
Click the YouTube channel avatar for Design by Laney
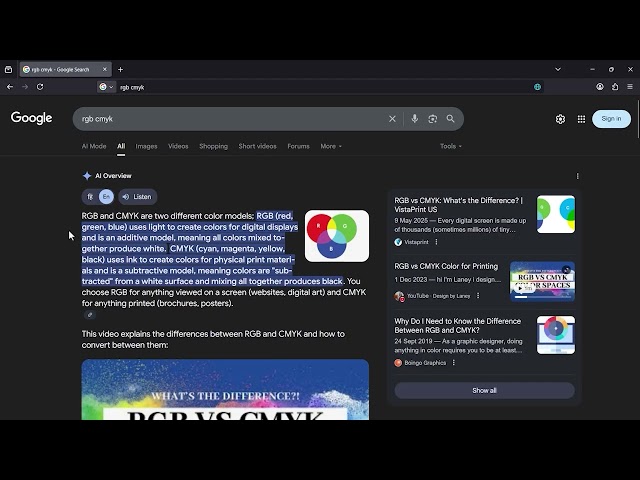[x=399, y=296]
